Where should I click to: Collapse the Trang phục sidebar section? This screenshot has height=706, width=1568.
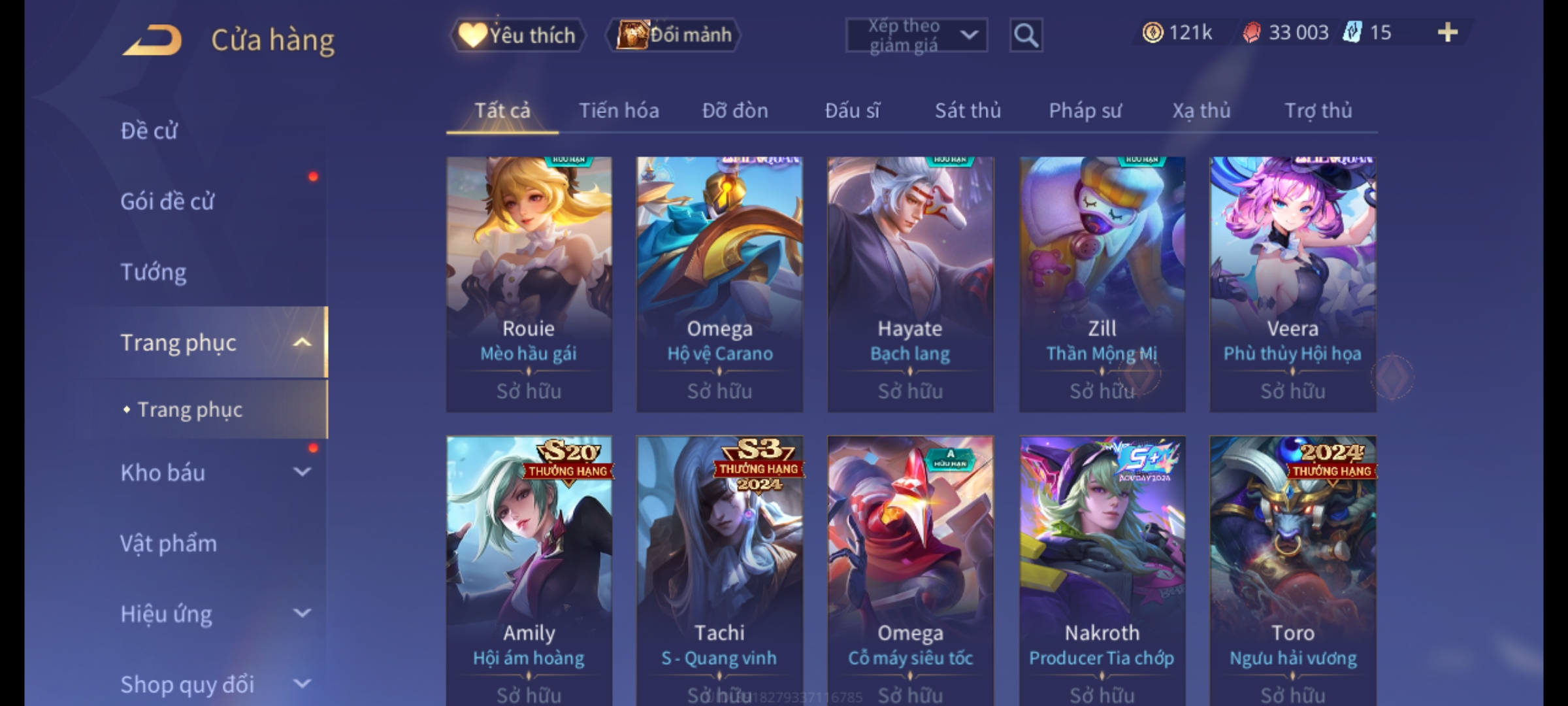click(302, 343)
